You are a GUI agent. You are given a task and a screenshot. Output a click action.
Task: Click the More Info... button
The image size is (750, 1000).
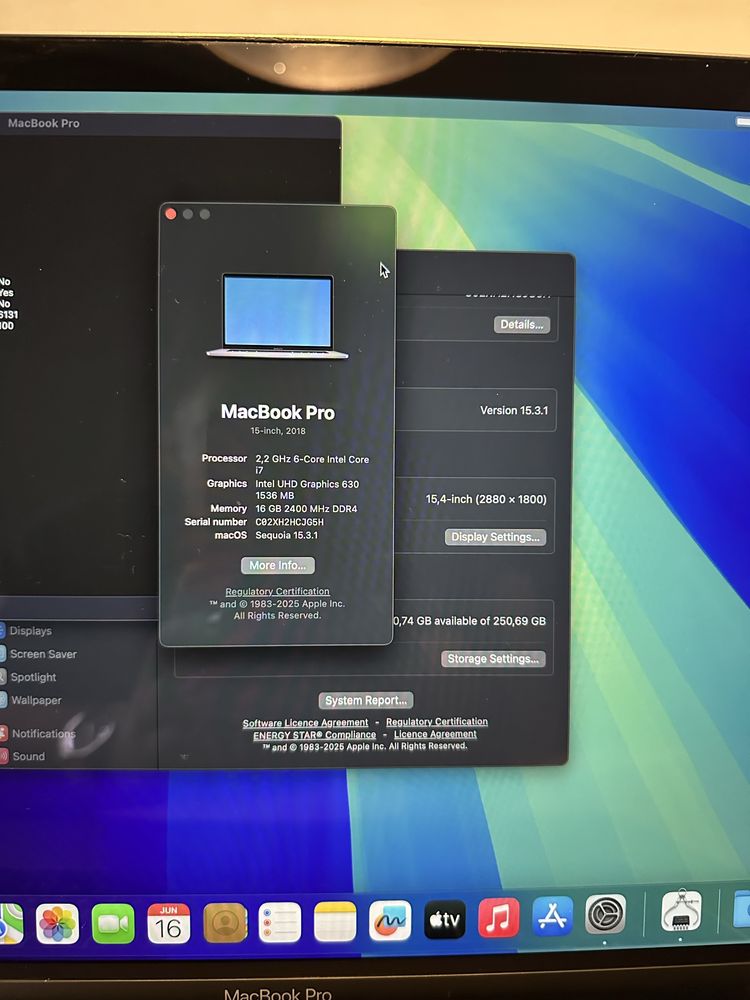click(277, 565)
